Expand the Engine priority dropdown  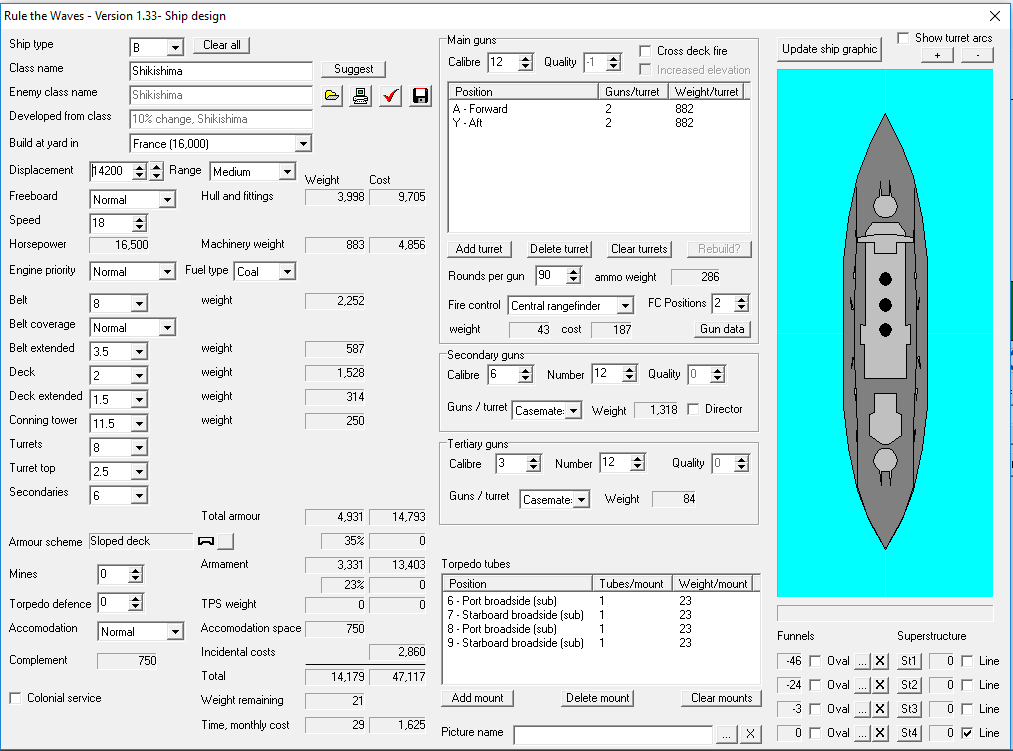pos(167,271)
